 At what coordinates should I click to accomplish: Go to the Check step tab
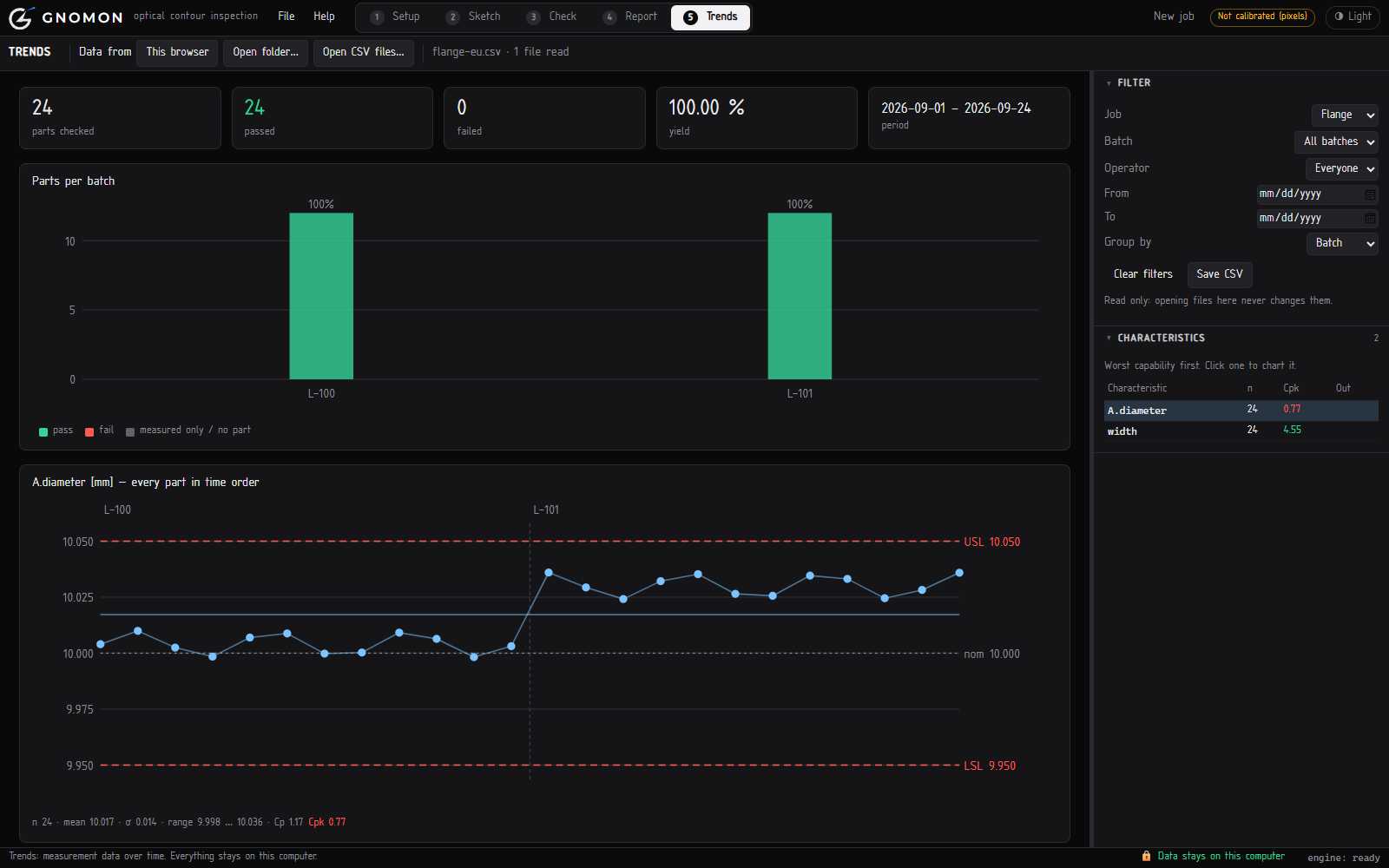[552, 16]
